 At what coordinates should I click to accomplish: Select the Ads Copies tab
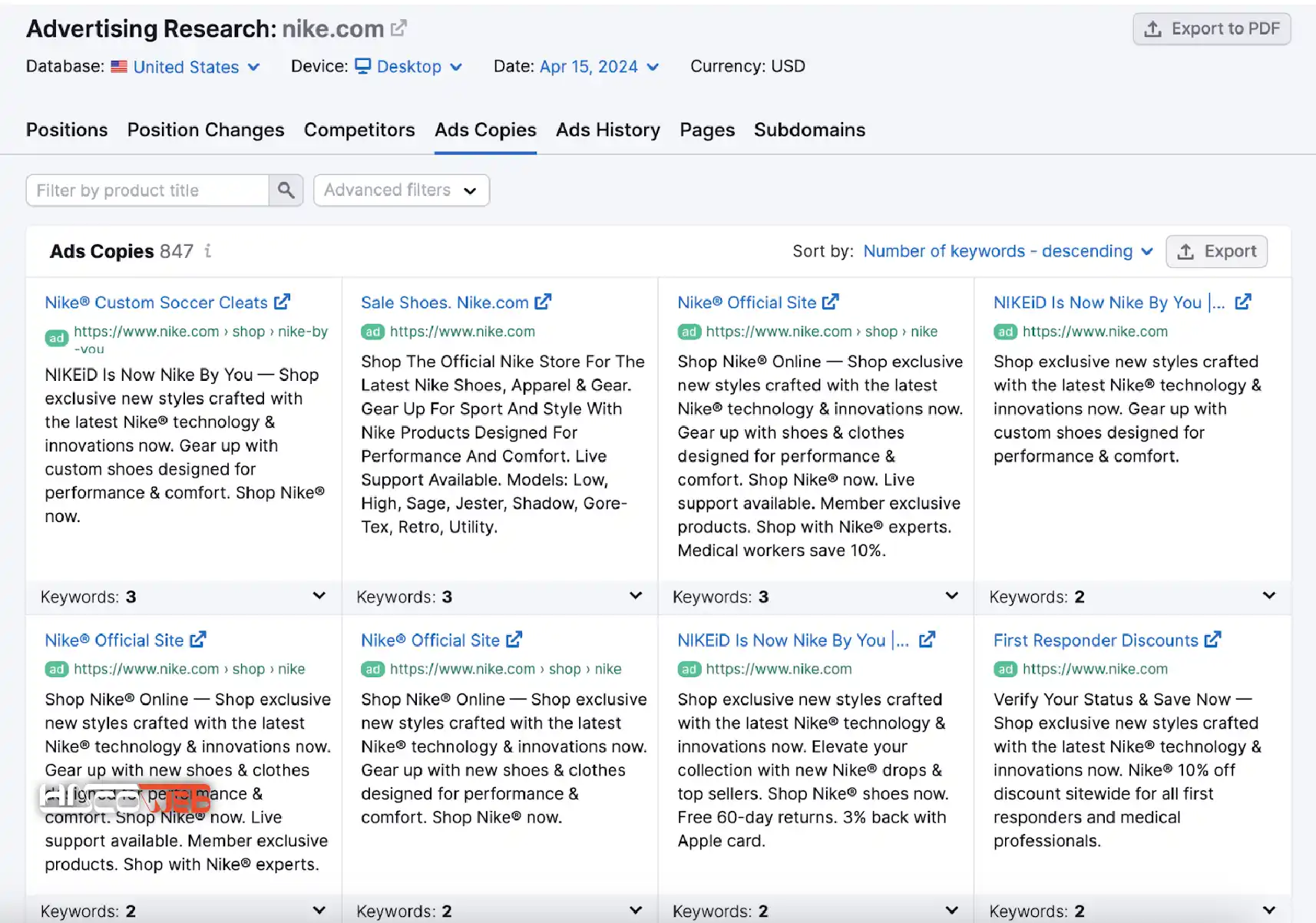[x=485, y=130]
